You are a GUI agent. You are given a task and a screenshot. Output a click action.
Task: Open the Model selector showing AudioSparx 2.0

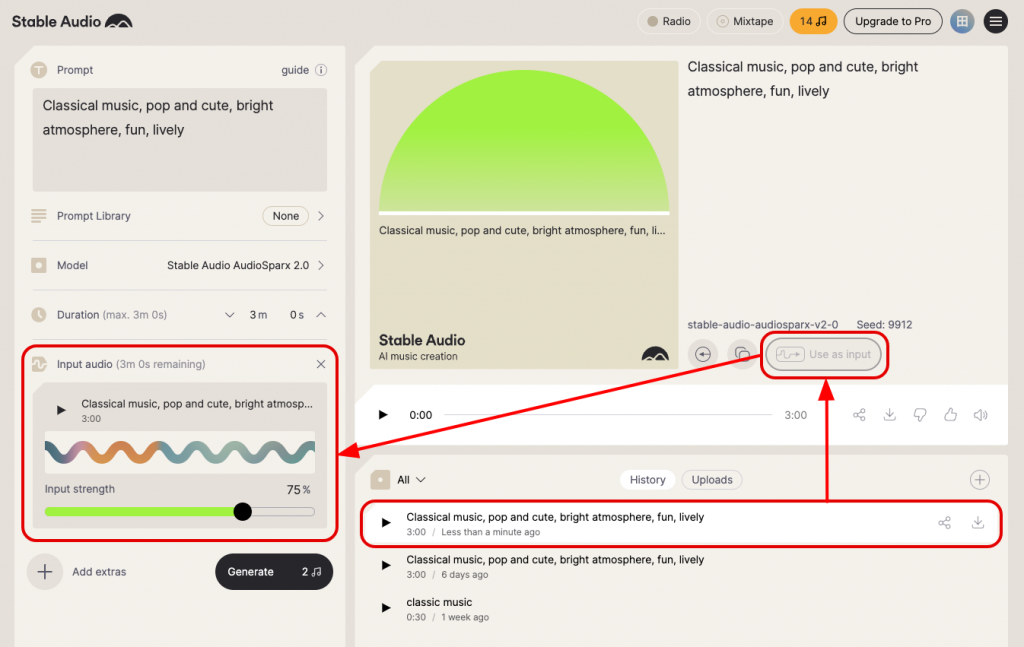coord(245,265)
